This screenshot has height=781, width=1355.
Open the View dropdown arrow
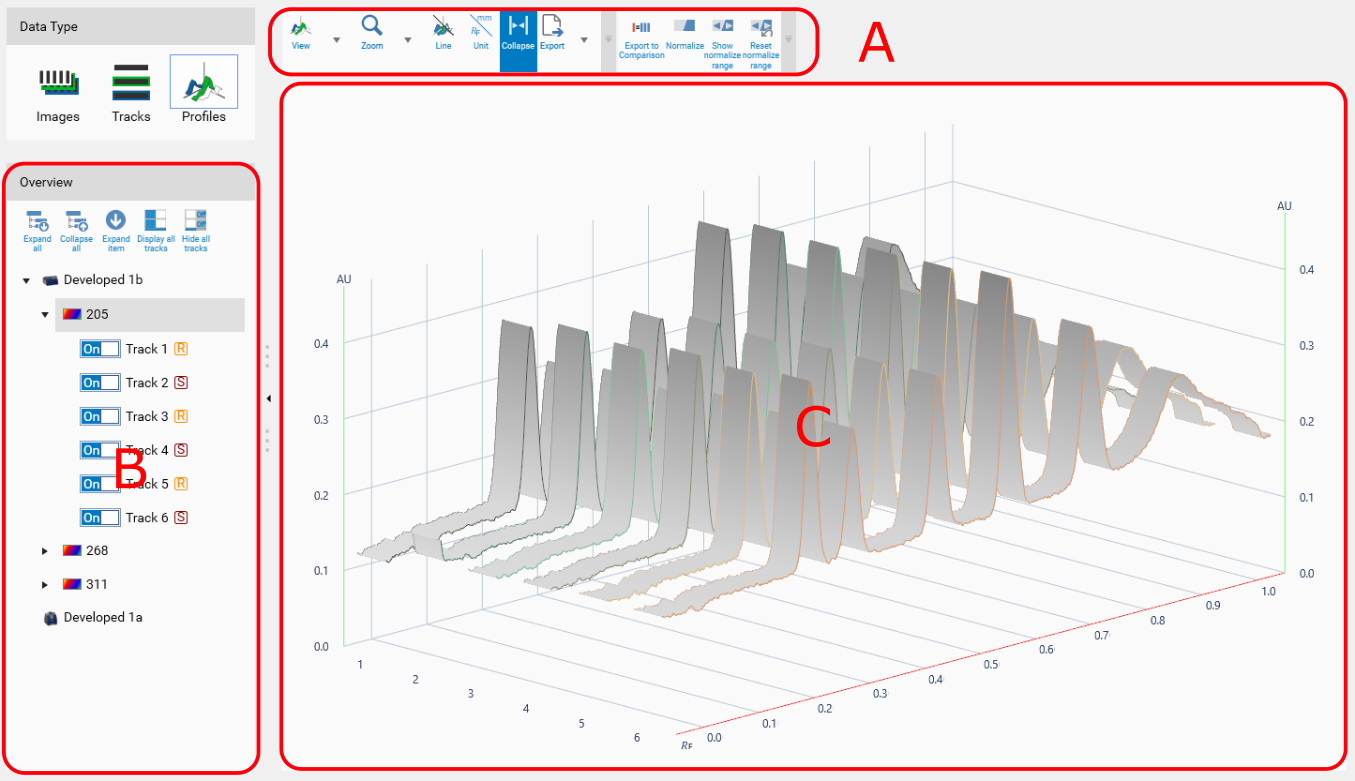tap(336, 41)
